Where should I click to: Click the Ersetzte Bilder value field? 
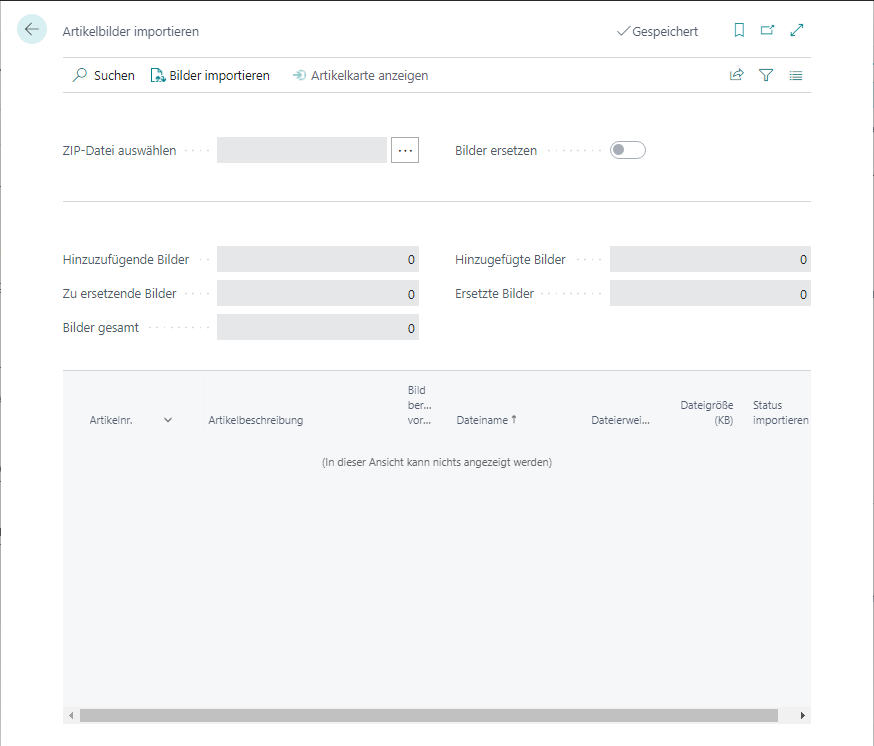click(710, 293)
